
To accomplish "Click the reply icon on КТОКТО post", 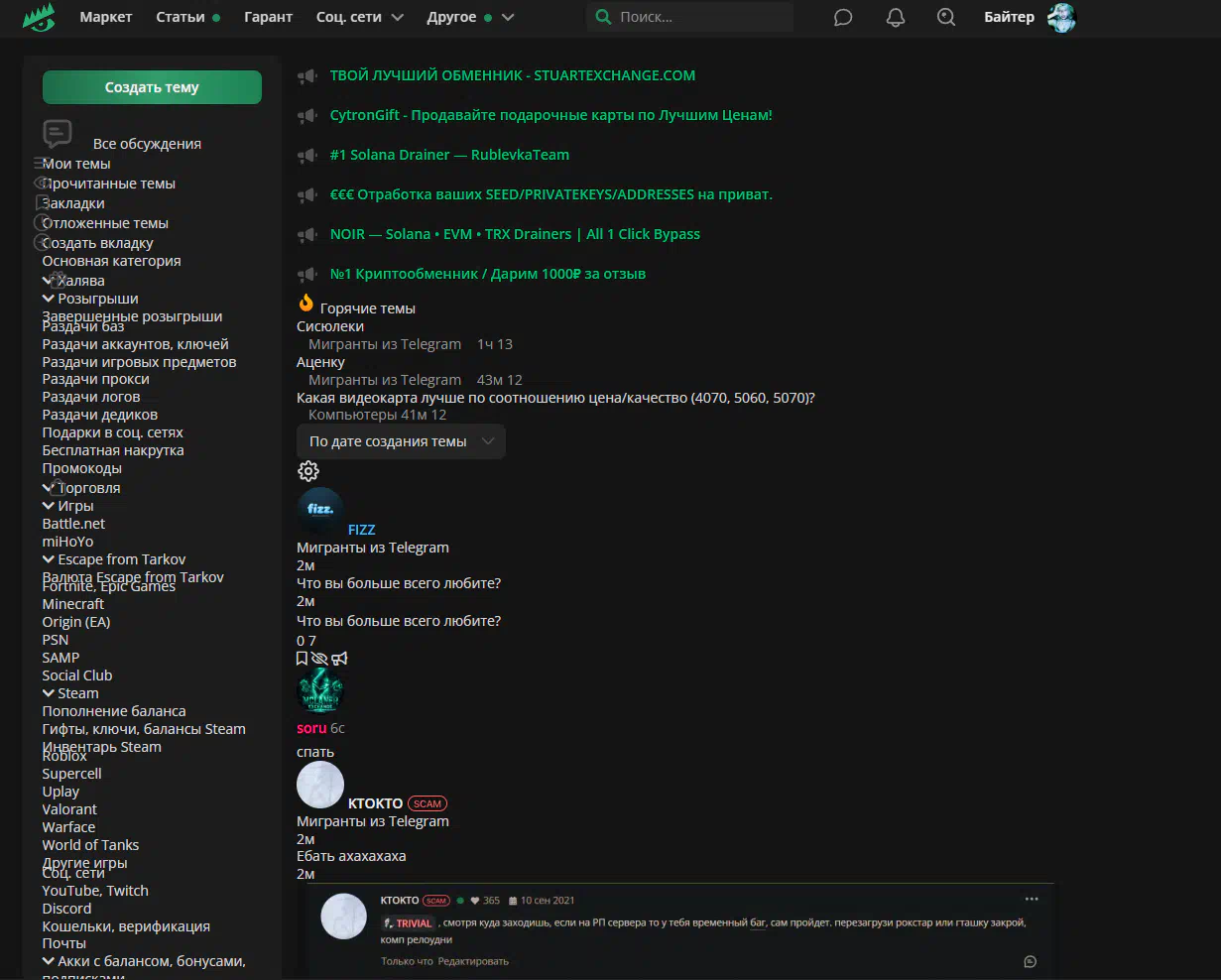I will tap(1030, 961).
